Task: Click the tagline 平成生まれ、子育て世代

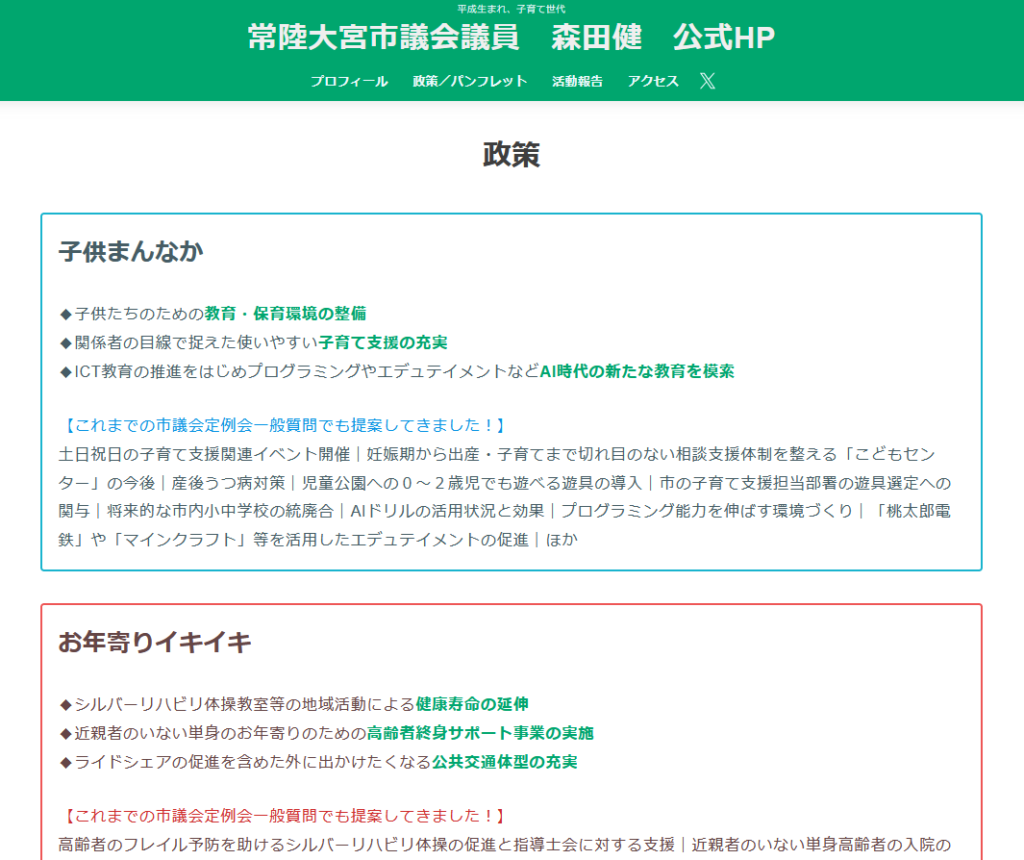Action: coord(511,9)
